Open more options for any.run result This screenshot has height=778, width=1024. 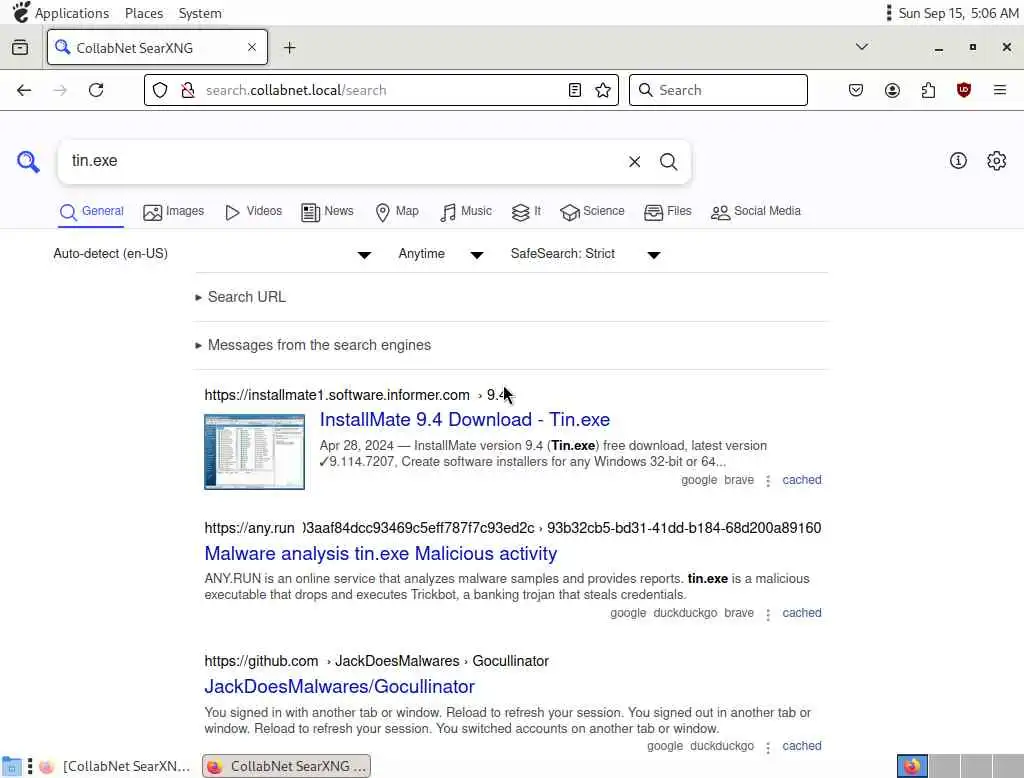click(768, 614)
